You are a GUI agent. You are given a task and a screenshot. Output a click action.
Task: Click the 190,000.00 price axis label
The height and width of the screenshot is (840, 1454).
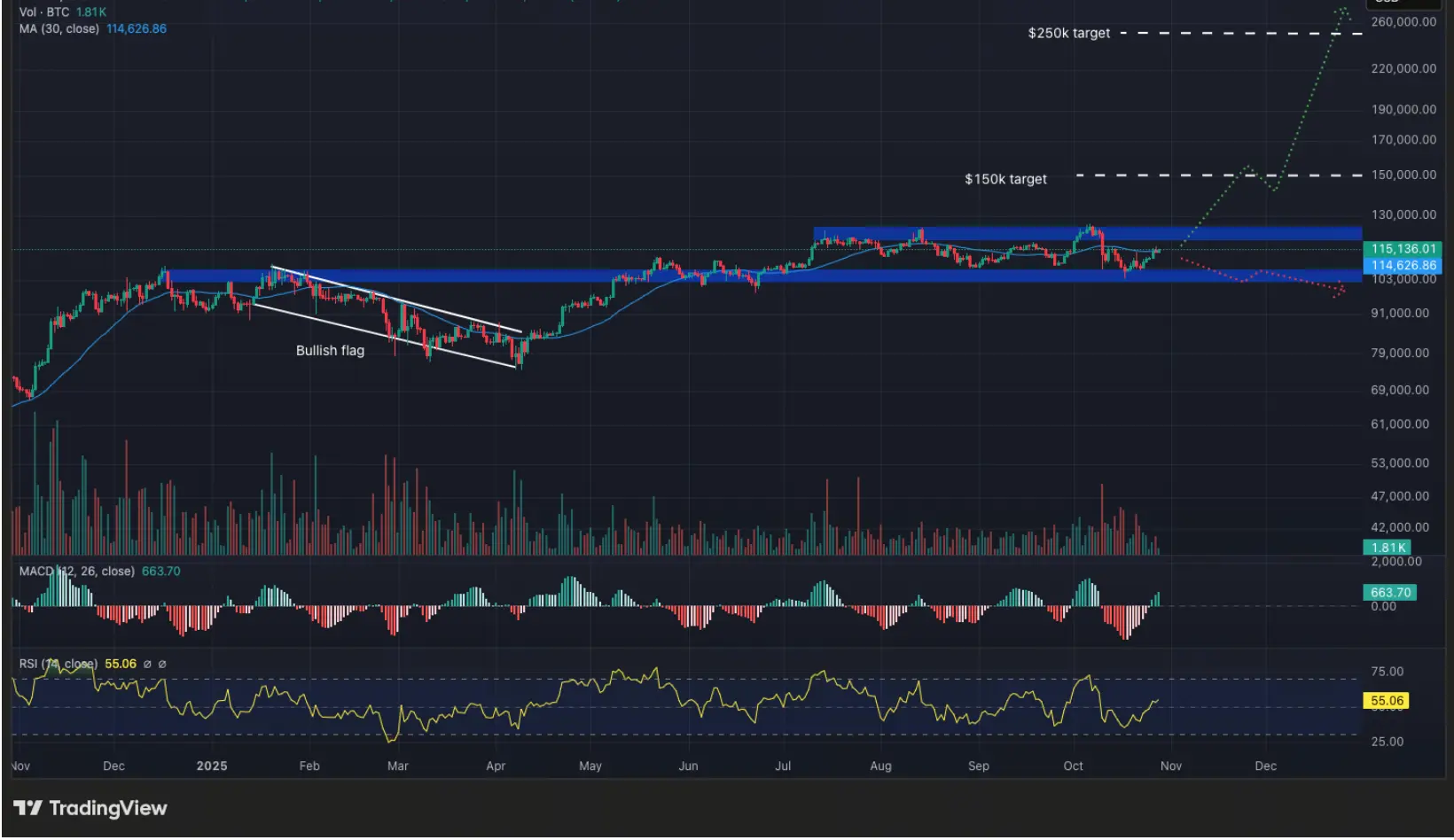tap(1403, 110)
